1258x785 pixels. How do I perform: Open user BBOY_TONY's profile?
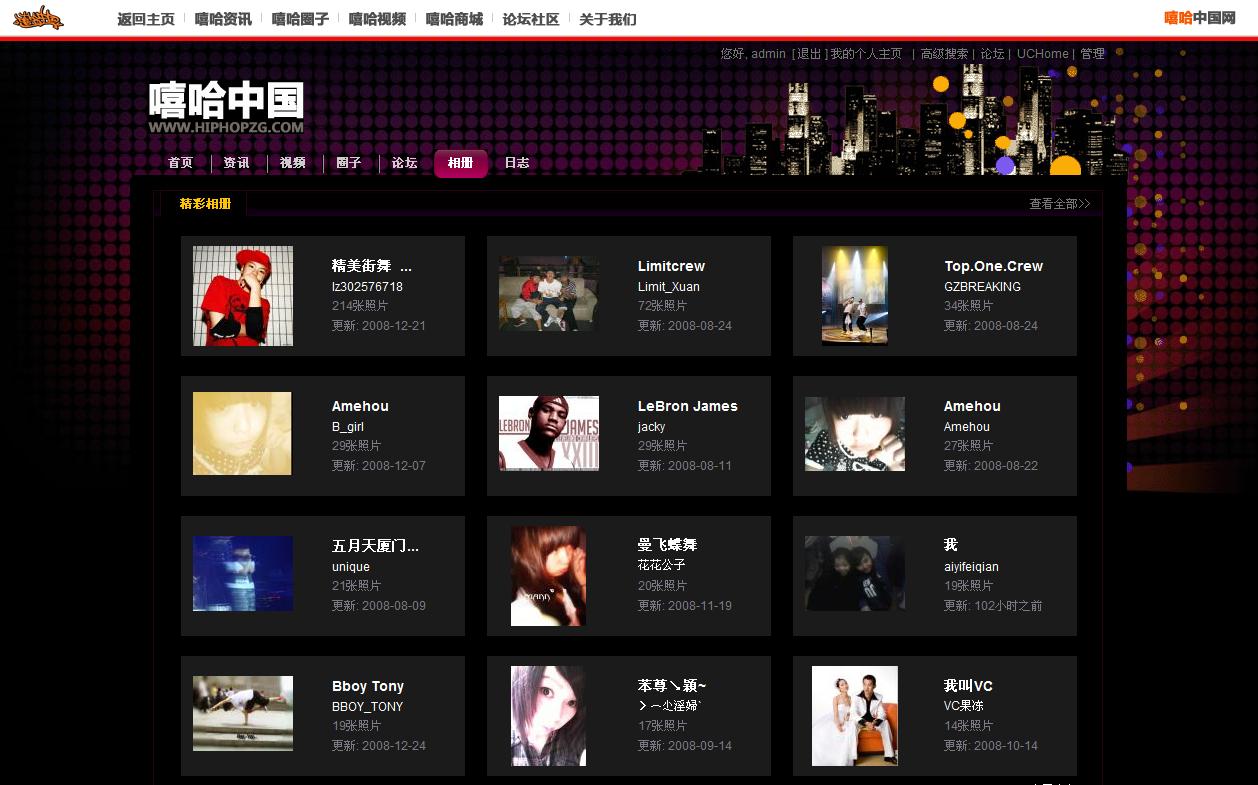(368, 707)
